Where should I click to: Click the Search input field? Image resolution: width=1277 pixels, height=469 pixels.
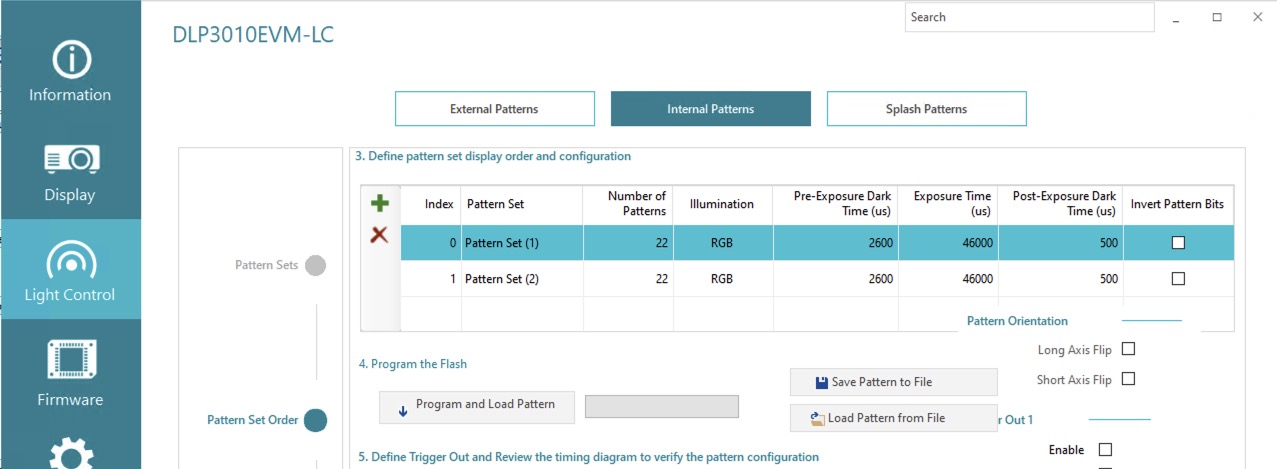click(x=1029, y=17)
